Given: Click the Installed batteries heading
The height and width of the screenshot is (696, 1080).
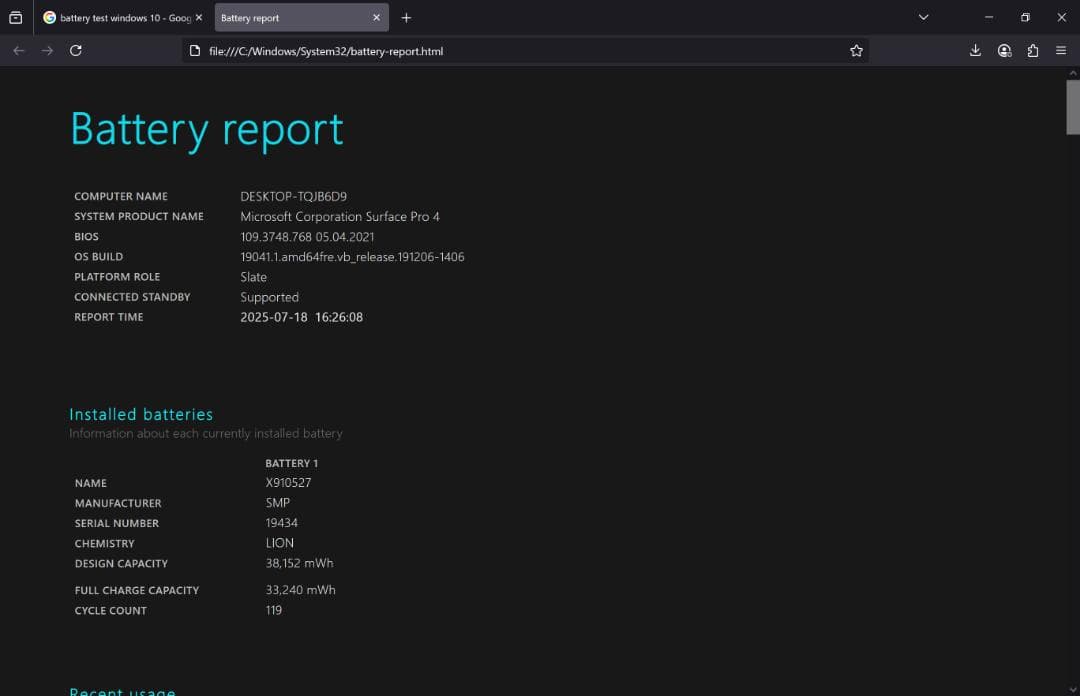Looking at the screenshot, I should (x=141, y=414).
